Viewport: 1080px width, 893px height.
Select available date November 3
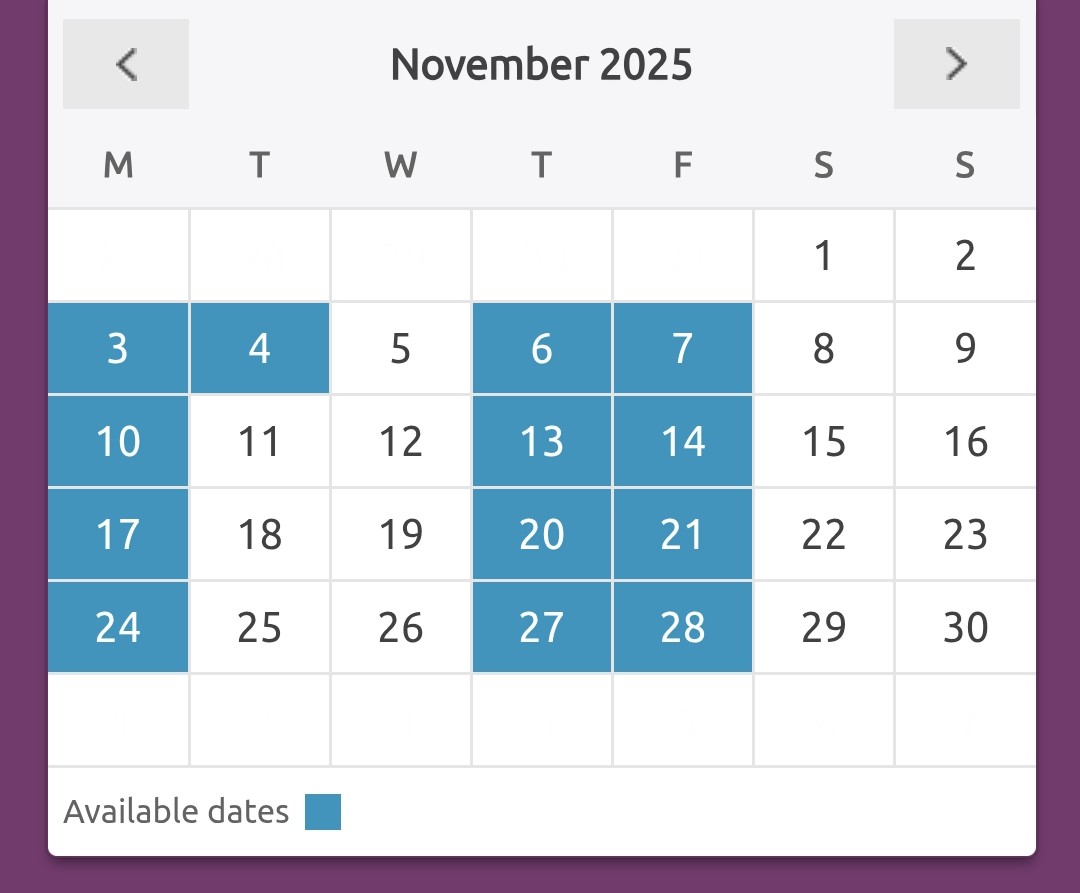click(118, 348)
